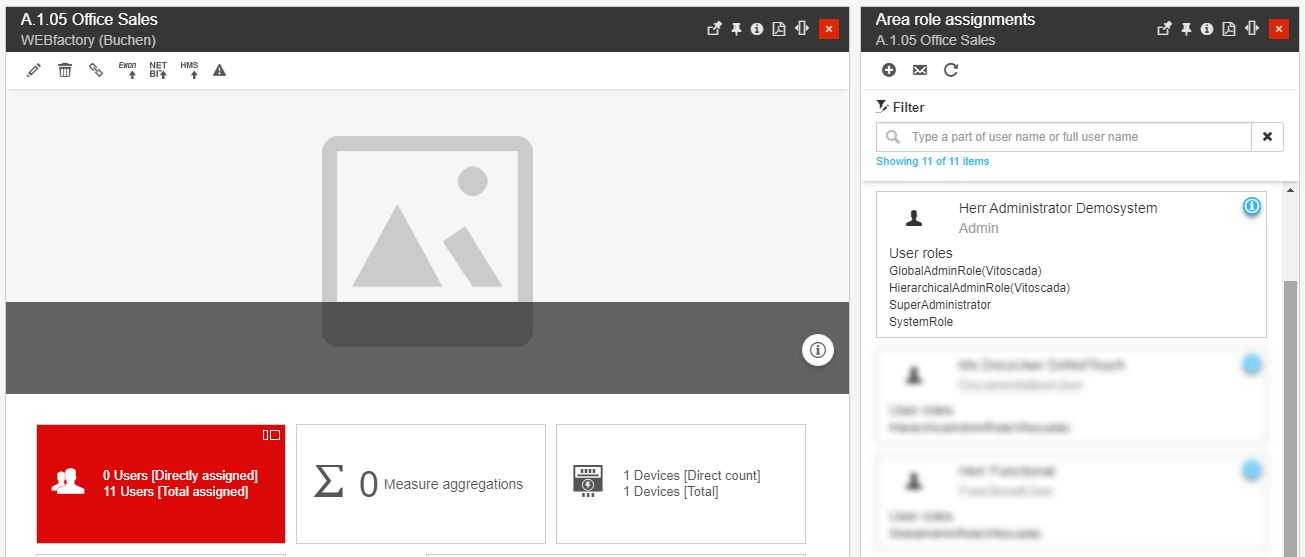Toggle width of the Office Sales panel
The width and height of the screenshot is (1305, 557).
click(802, 29)
